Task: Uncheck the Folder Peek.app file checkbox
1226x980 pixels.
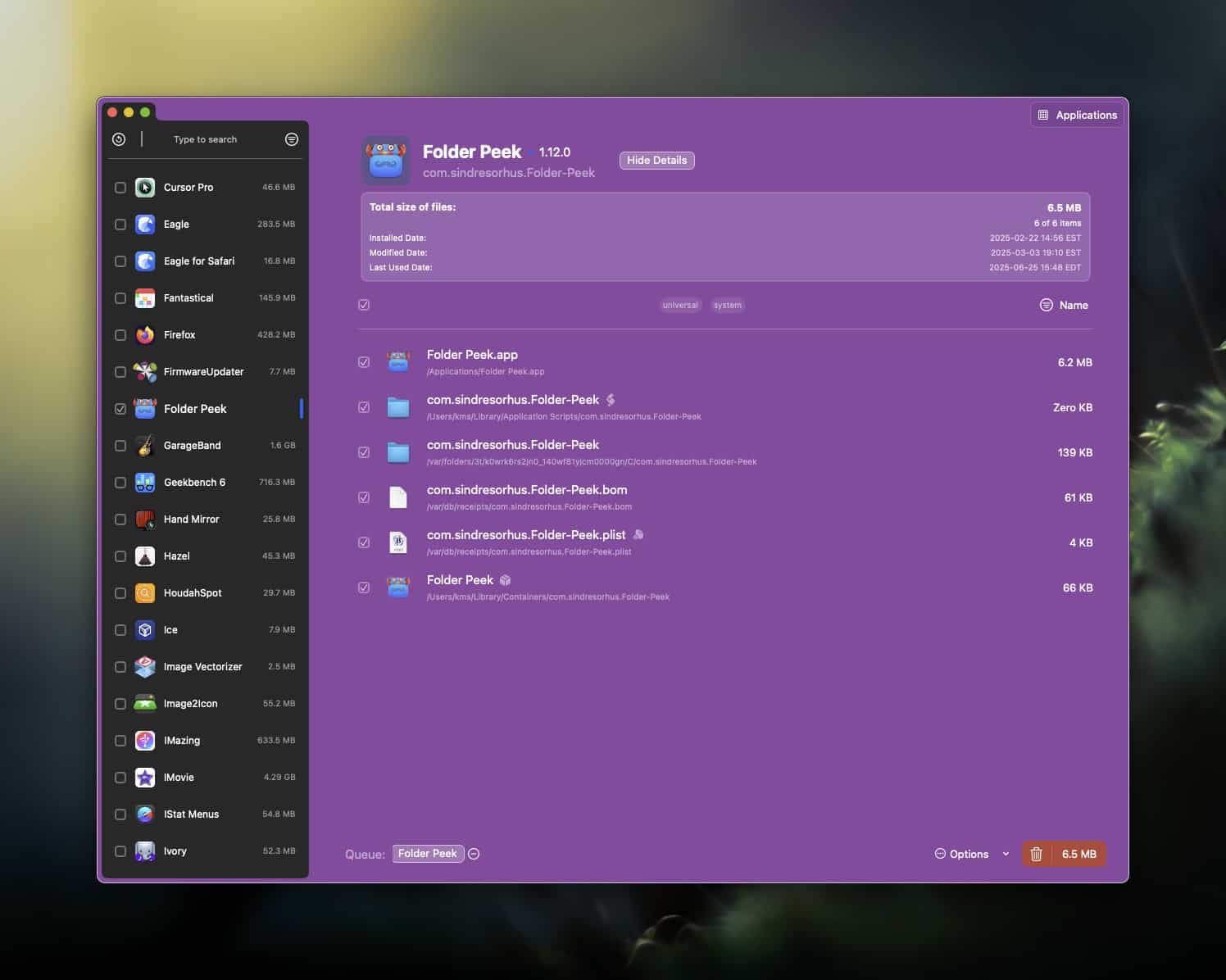Action: pos(364,362)
